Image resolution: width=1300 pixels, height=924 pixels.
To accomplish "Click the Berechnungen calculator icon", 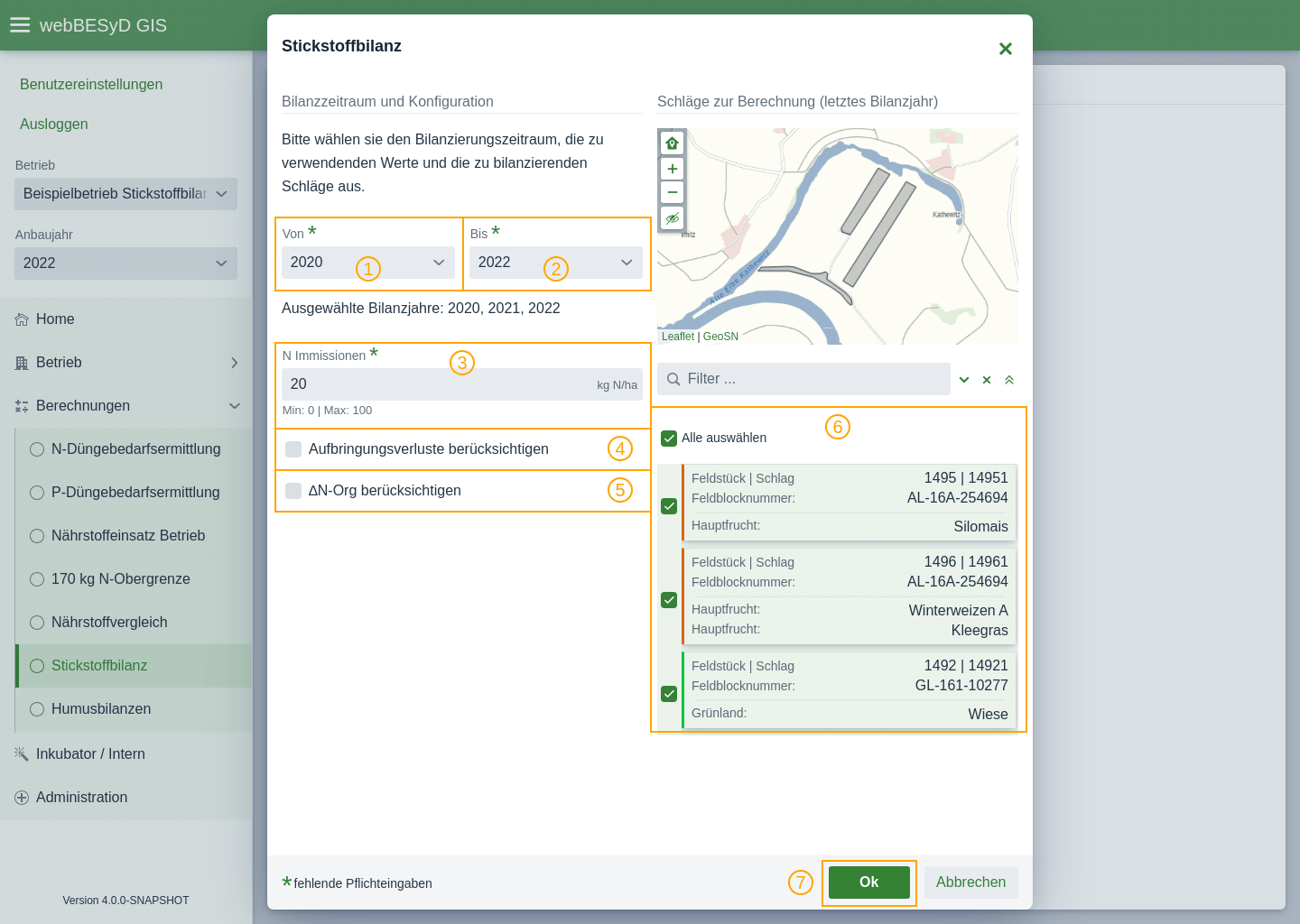I will [22, 406].
